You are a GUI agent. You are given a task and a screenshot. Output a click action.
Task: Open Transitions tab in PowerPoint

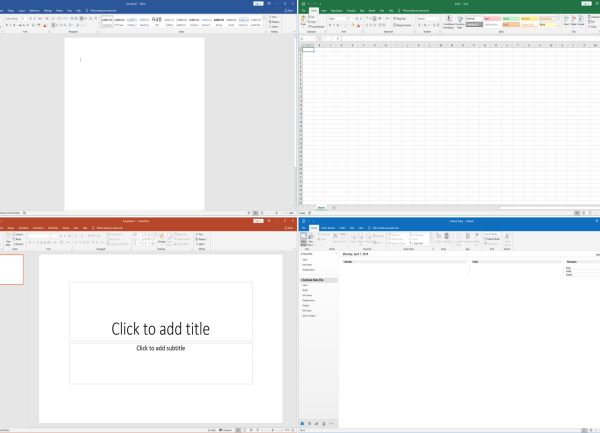click(x=23, y=228)
